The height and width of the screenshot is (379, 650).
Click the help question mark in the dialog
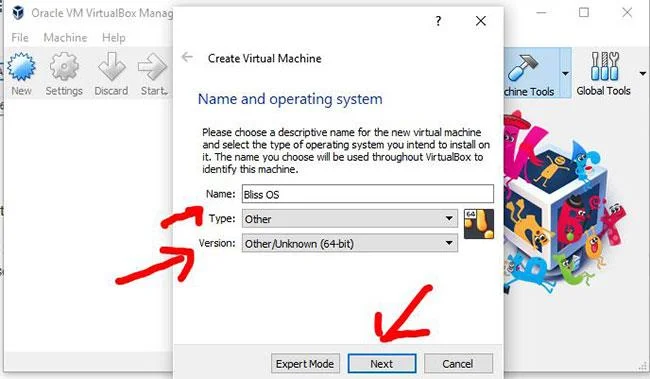coord(438,21)
